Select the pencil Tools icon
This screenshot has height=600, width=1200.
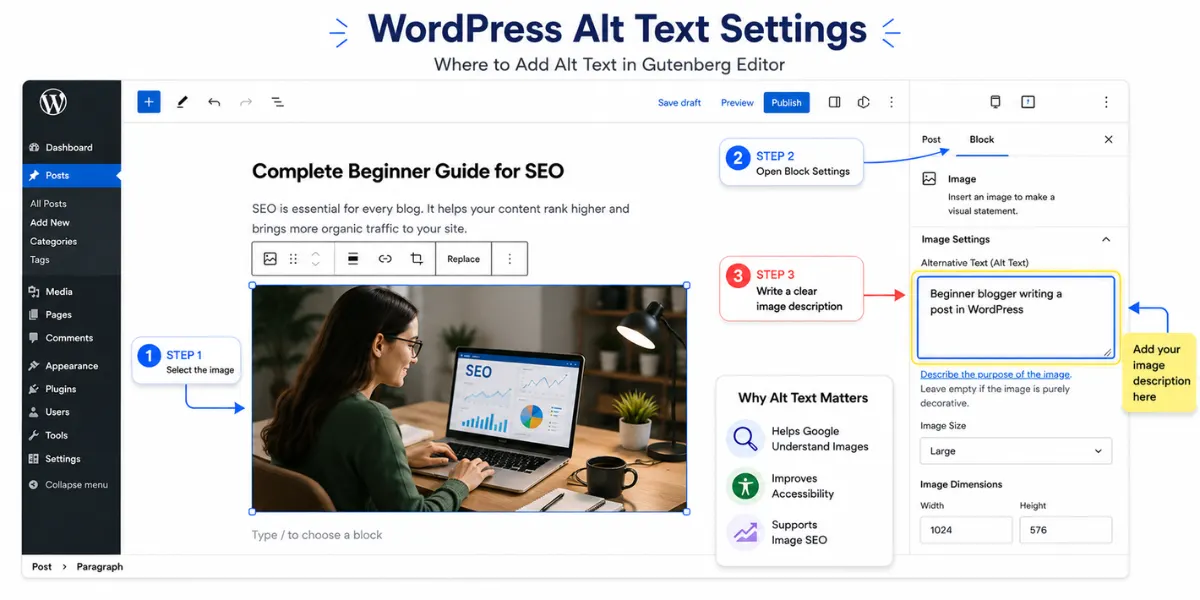click(182, 102)
